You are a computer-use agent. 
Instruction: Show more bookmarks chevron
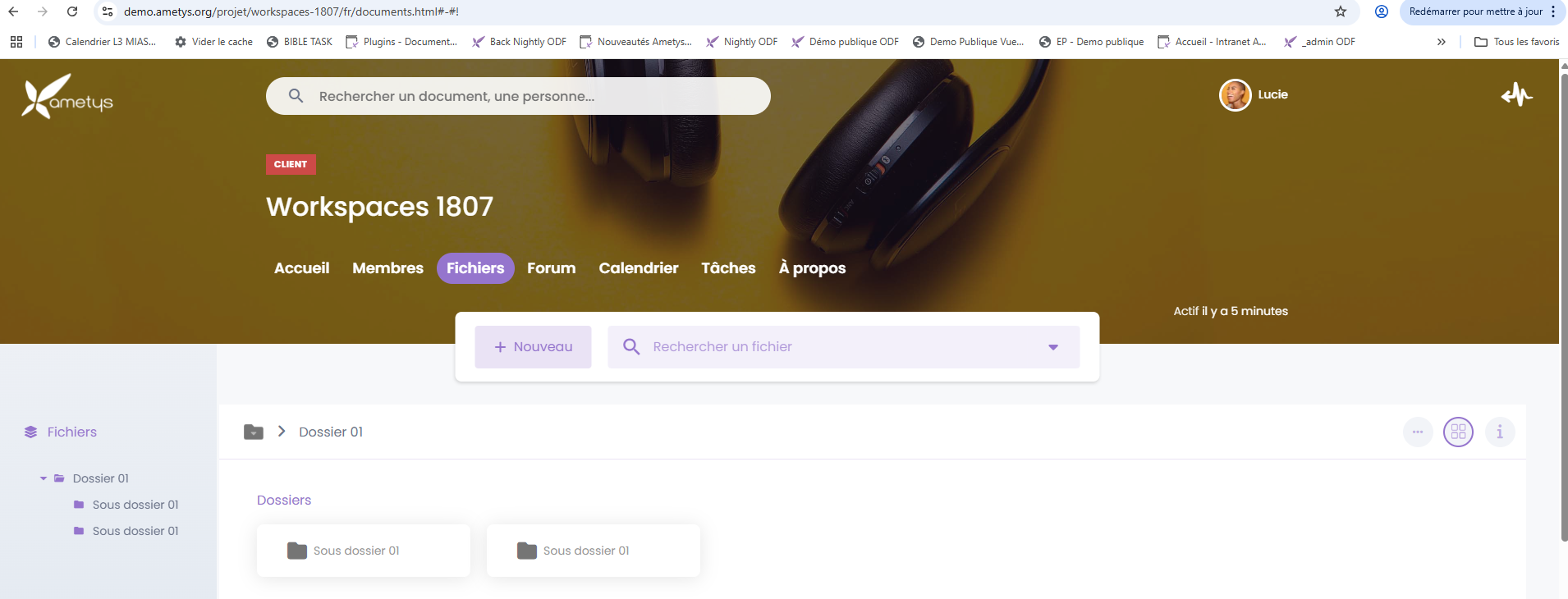point(1441,42)
